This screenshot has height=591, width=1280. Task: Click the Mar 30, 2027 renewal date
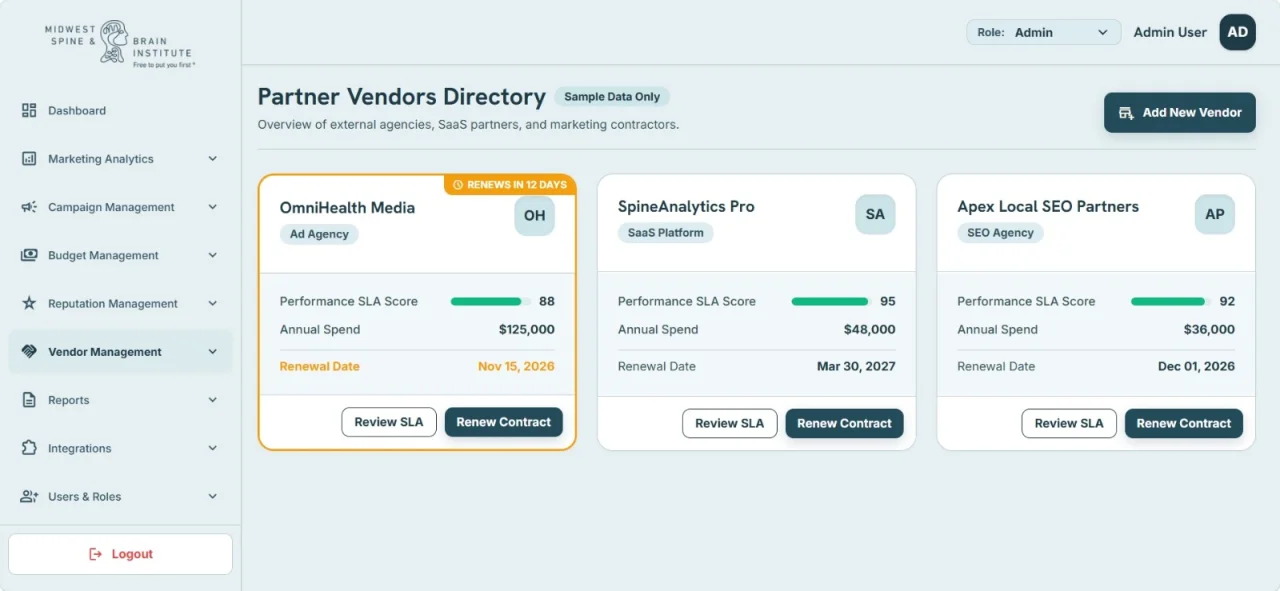coord(856,366)
